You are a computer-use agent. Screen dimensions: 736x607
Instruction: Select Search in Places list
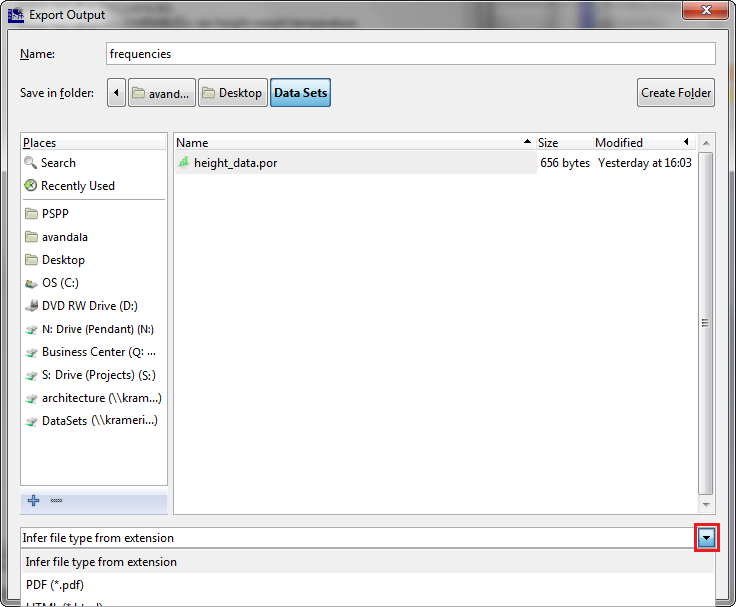click(x=58, y=163)
